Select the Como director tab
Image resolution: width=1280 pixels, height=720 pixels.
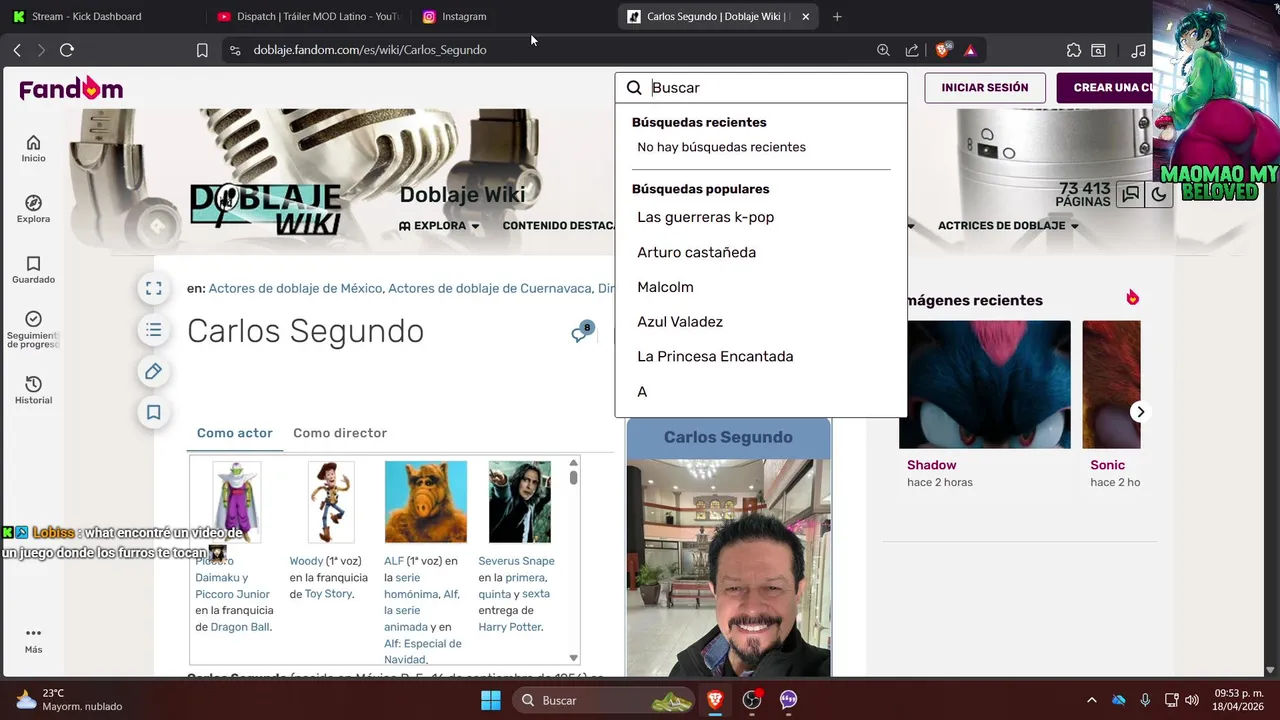[340, 433]
